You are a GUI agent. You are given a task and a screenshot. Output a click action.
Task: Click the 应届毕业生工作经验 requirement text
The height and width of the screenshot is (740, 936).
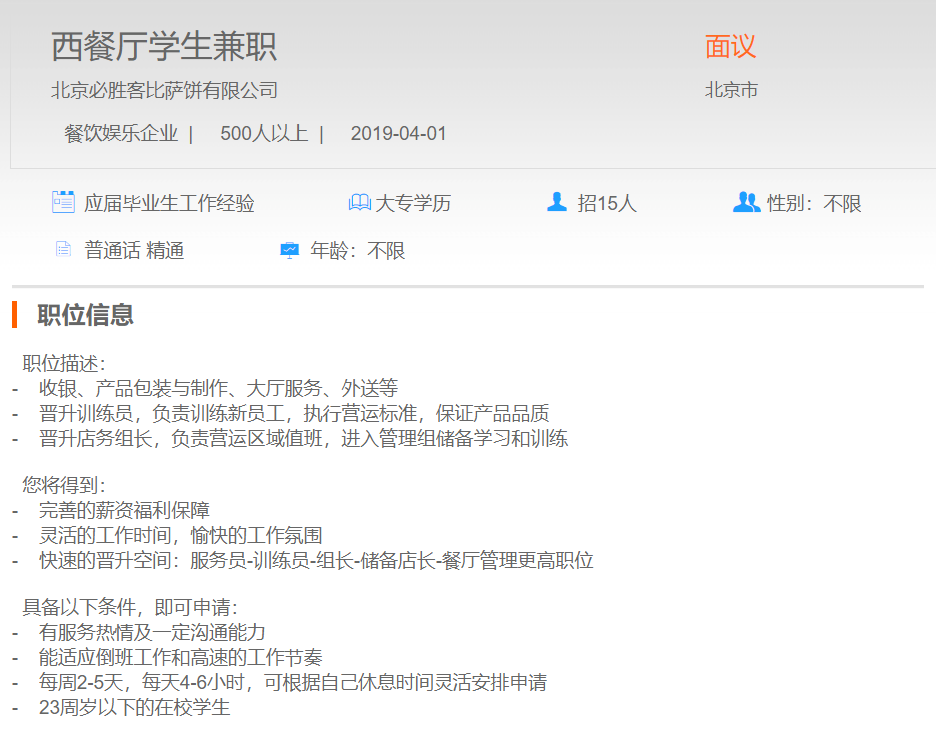(169, 204)
